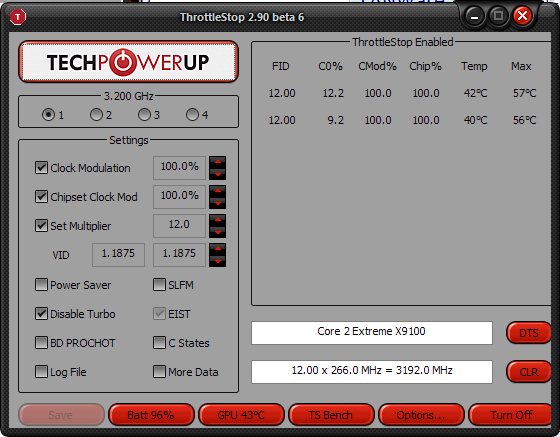
Task: Click the DTS button
Action: tap(529, 333)
